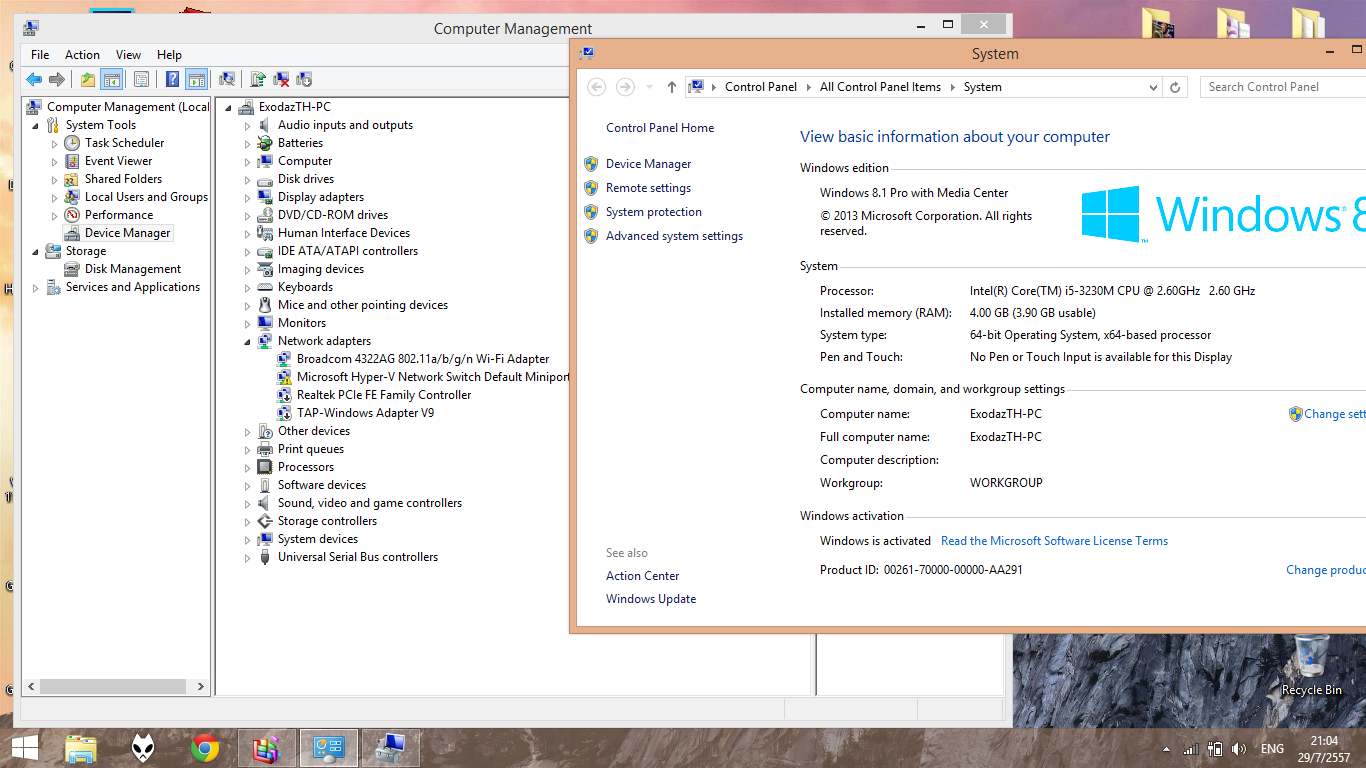
Task: Read the Microsoft Software License Terms
Action: click(x=1054, y=541)
